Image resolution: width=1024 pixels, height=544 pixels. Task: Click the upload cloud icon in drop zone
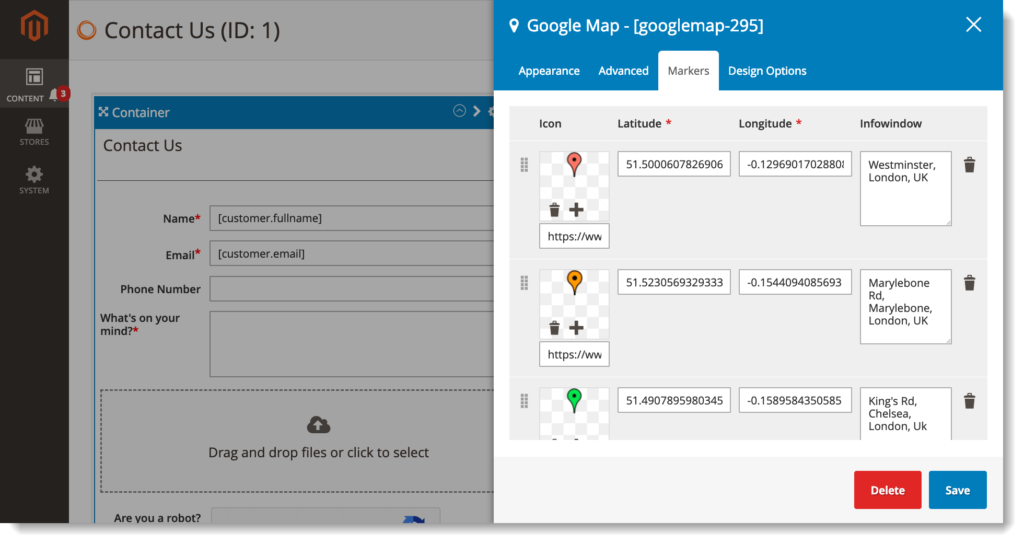pos(318,425)
